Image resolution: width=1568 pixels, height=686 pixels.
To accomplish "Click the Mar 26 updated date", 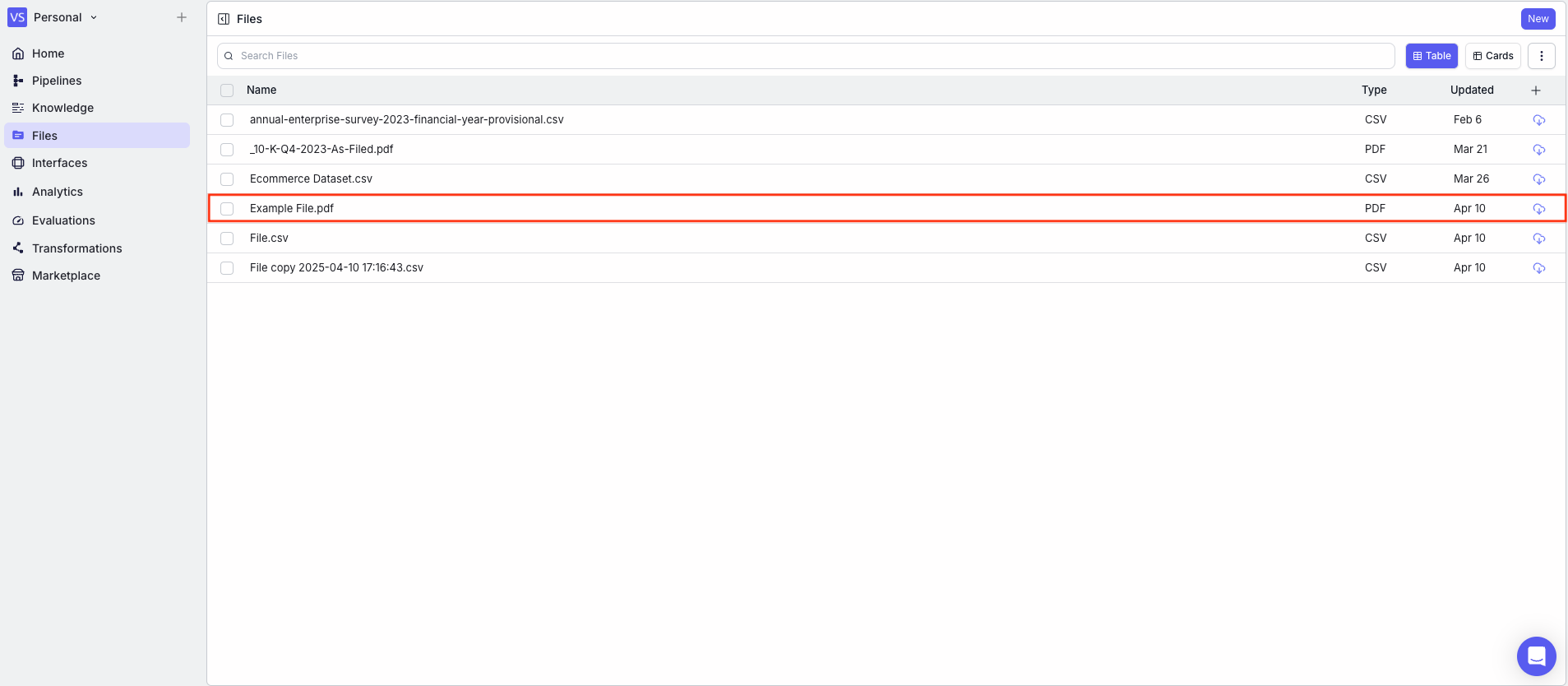I will [x=1471, y=179].
